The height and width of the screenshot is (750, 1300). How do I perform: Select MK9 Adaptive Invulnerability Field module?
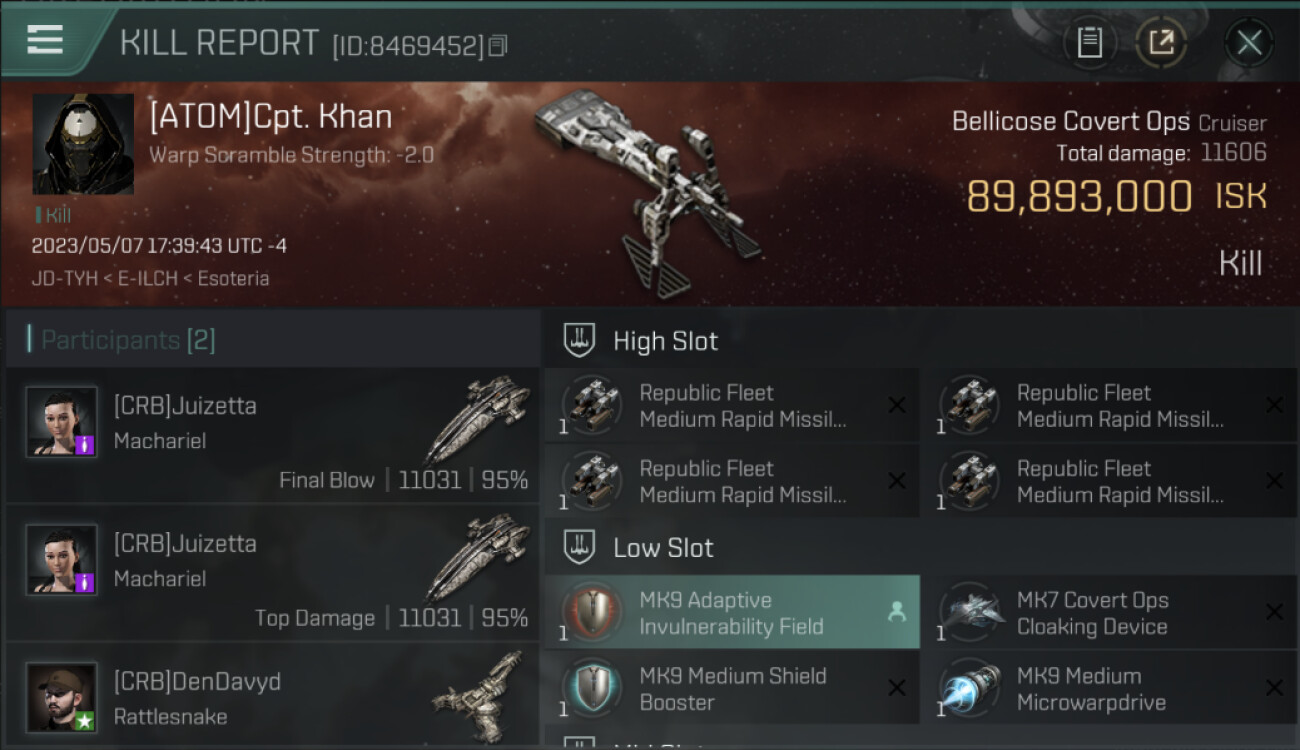pos(732,612)
